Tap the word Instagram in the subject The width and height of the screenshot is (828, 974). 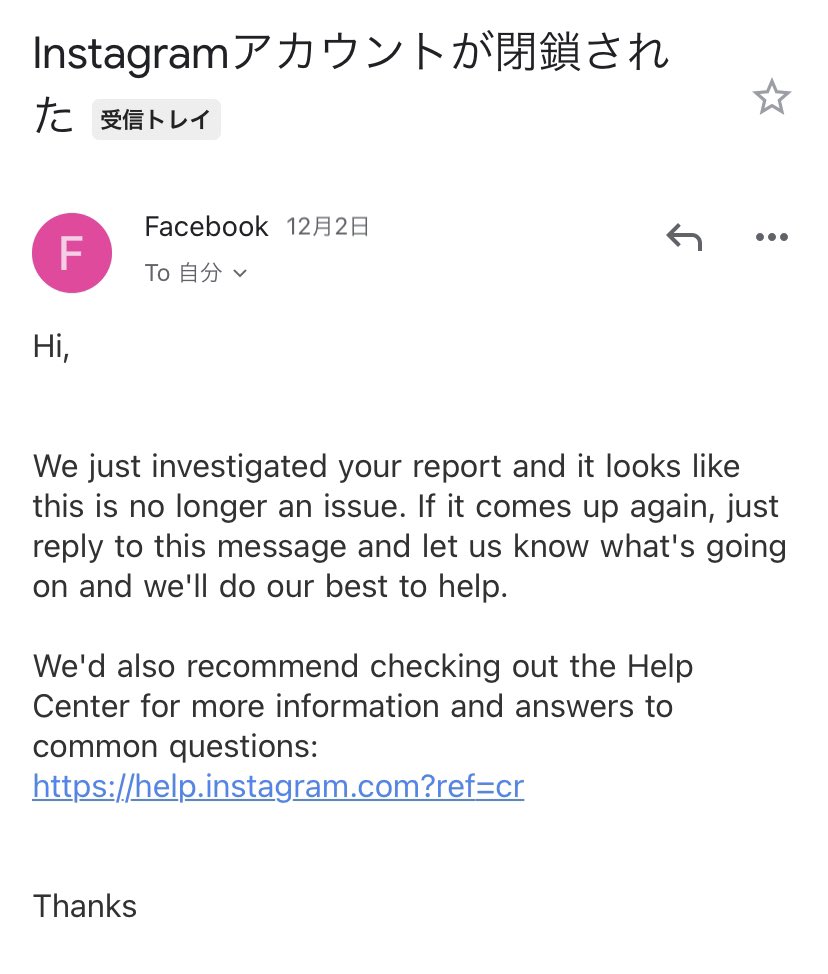(131, 55)
